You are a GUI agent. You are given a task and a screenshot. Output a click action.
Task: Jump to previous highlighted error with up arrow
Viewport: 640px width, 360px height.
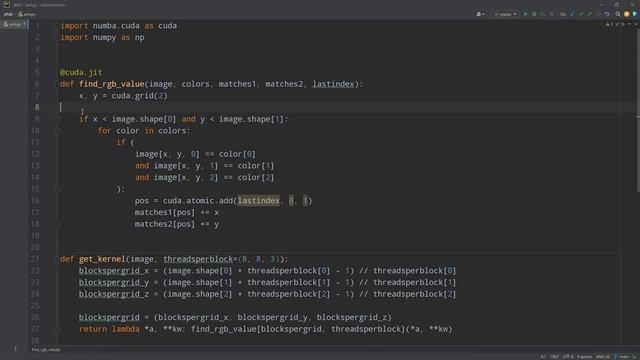[629, 24]
